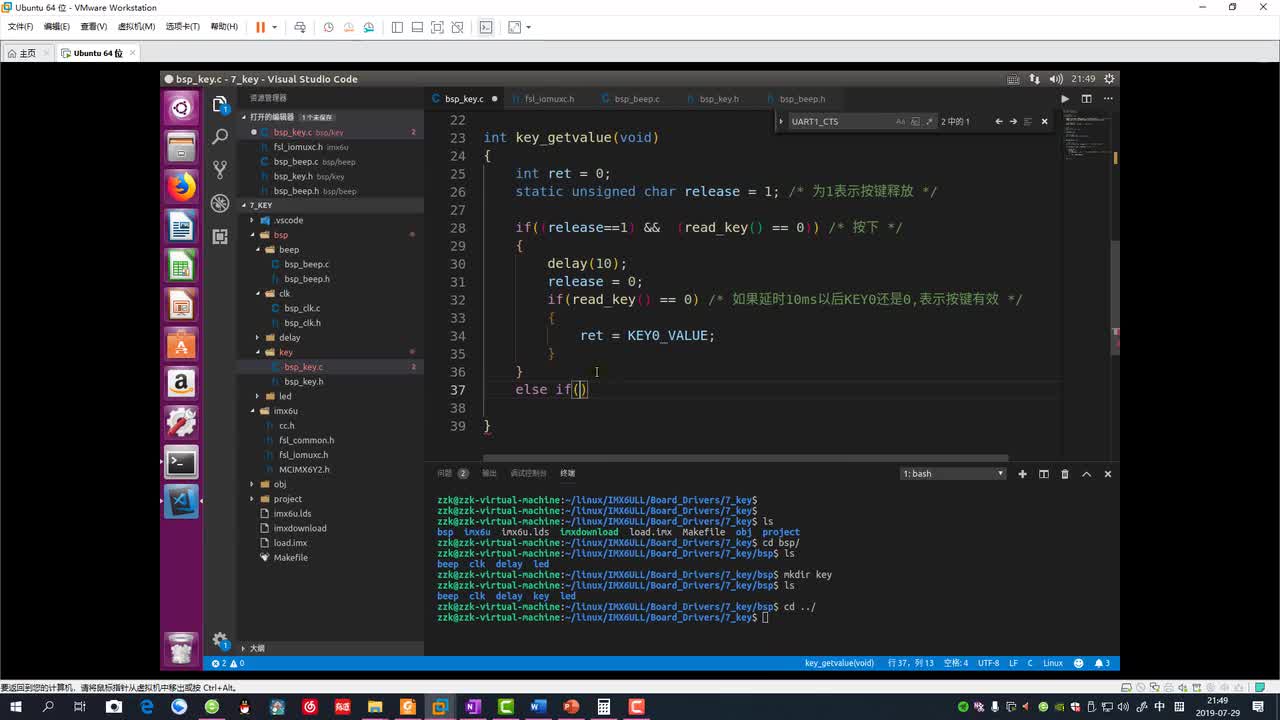This screenshot has width=1280, height=720.
Task: Click the editor vertical scrollbar
Action: pyautogui.click(x=1115, y=298)
